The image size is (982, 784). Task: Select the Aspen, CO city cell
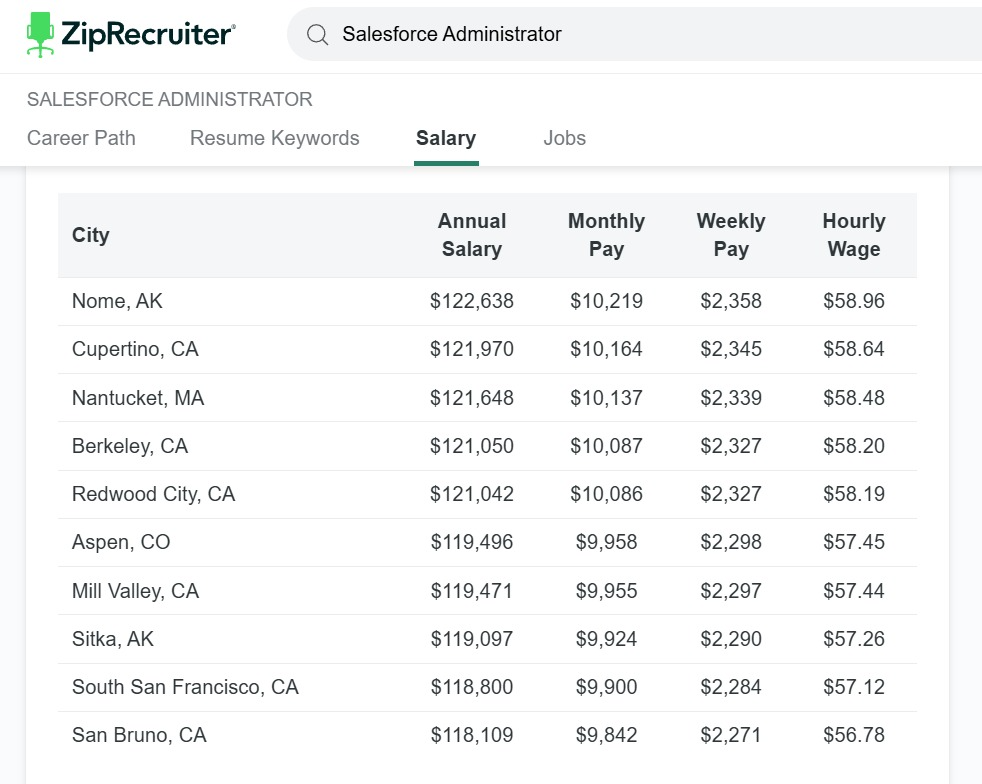[x=121, y=542]
